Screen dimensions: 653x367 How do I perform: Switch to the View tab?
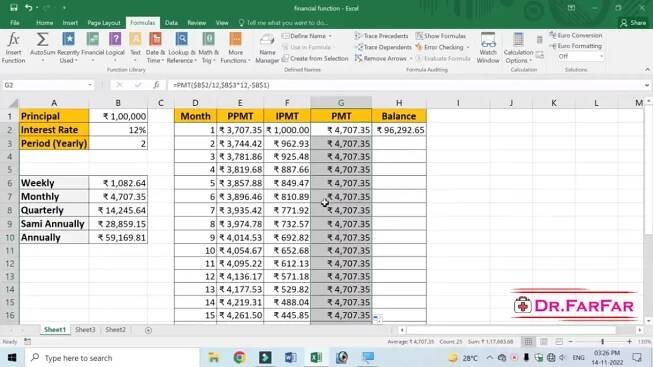tap(222, 23)
